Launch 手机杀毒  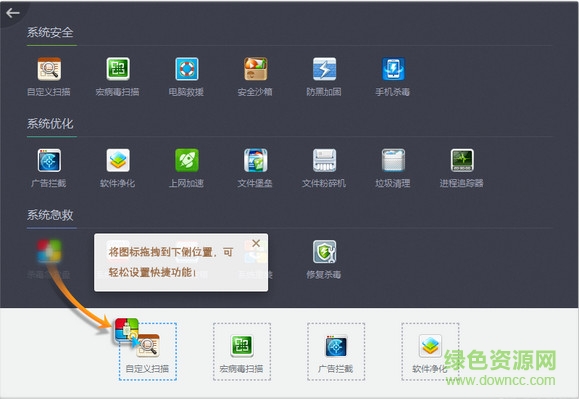[x=393, y=76]
